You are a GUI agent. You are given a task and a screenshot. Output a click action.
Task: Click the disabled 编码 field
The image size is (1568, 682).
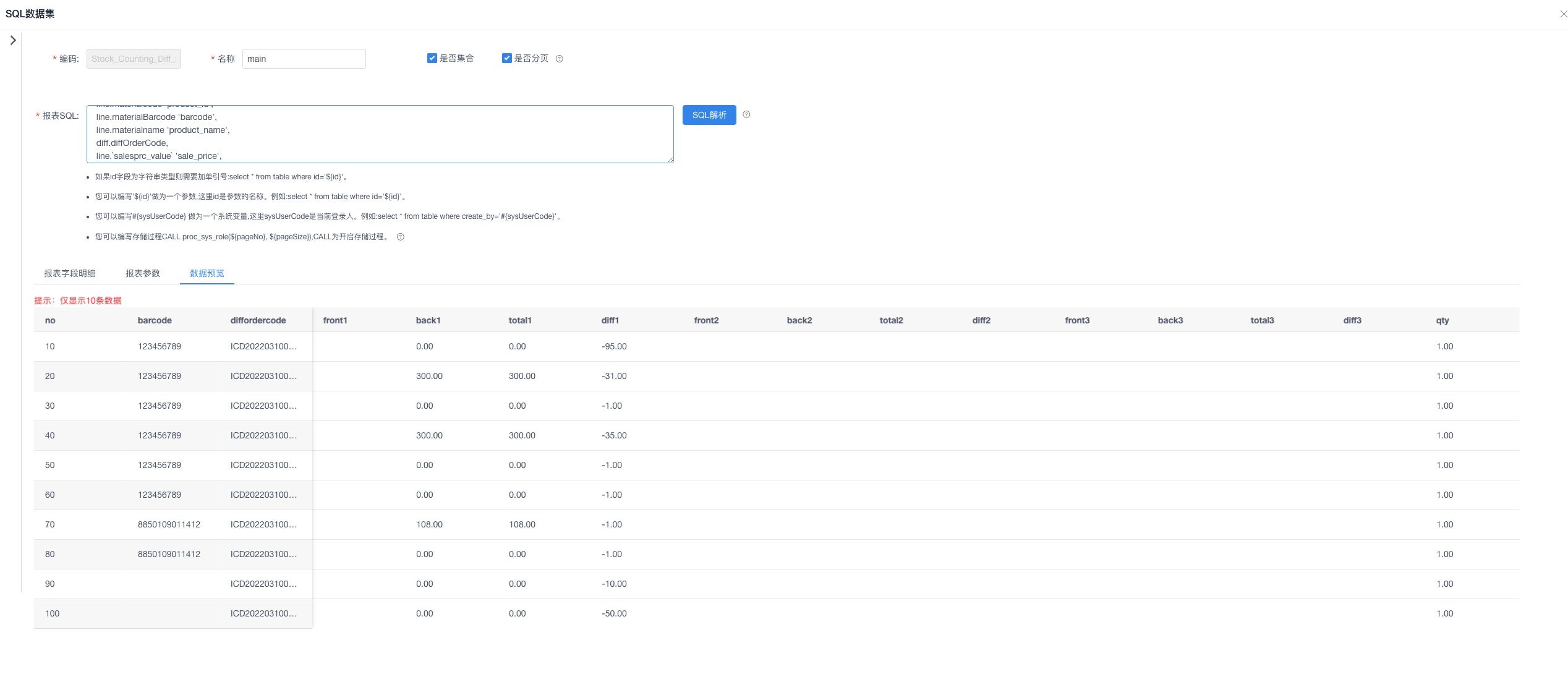pyautogui.click(x=134, y=59)
